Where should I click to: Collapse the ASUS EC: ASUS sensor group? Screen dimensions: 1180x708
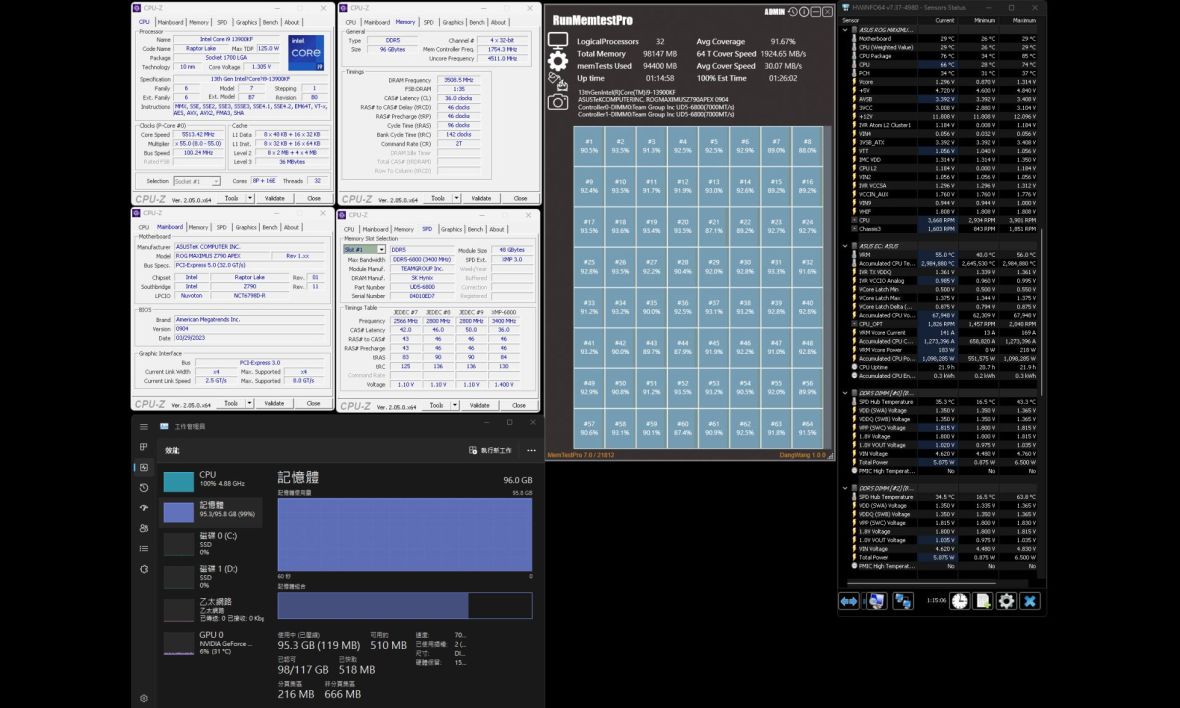click(845, 245)
